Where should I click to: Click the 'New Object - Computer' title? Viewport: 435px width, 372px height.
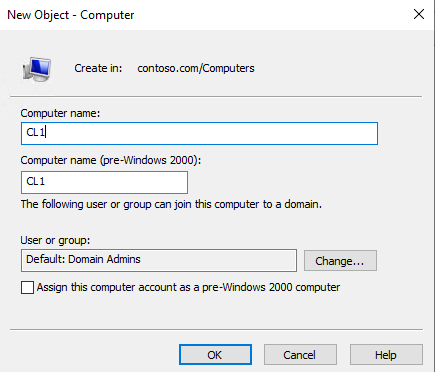coord(71,15)
